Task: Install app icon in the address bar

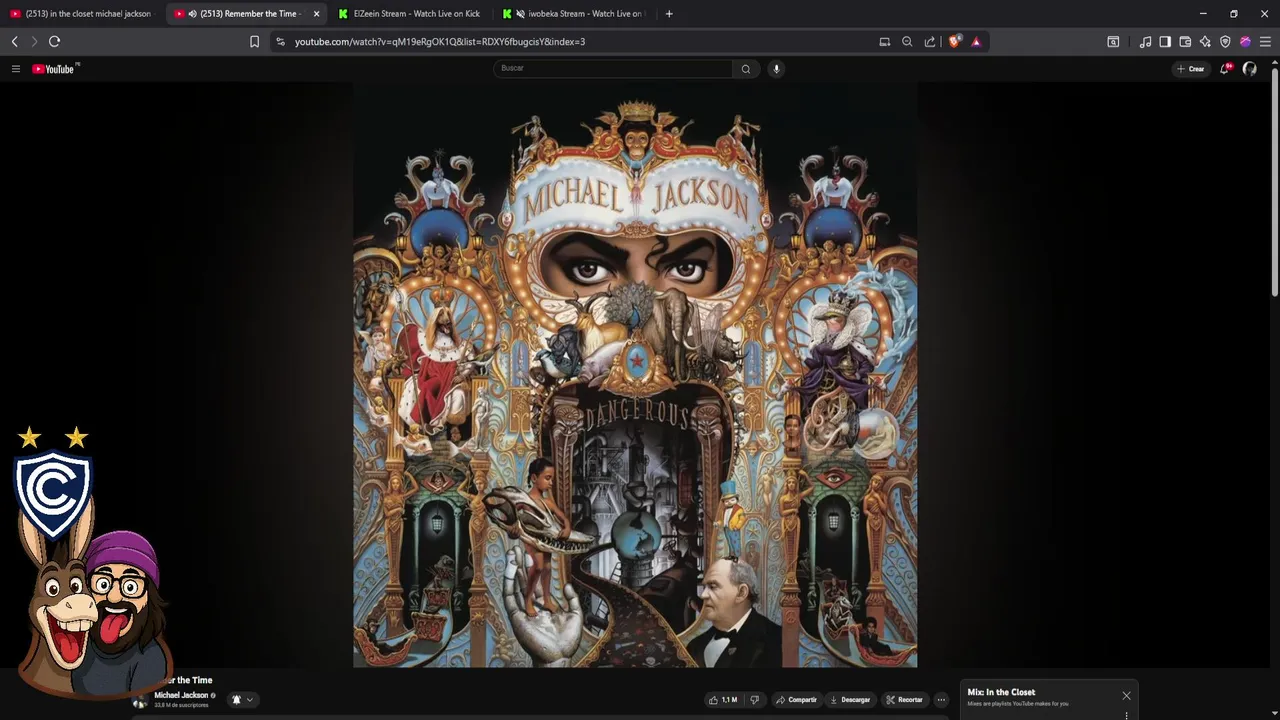Action: coord(884,41)
